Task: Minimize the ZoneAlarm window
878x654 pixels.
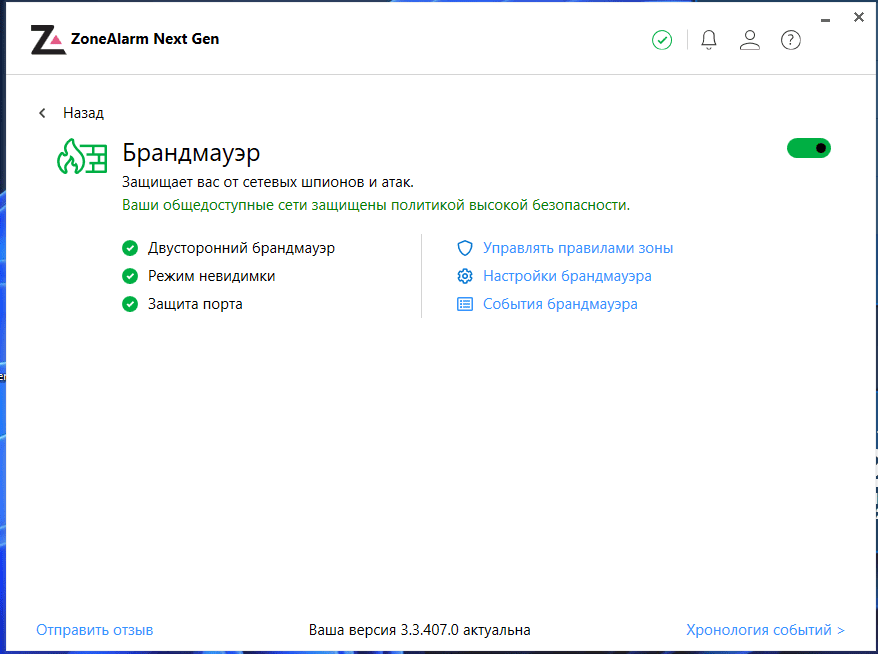Action: [825, 20]
